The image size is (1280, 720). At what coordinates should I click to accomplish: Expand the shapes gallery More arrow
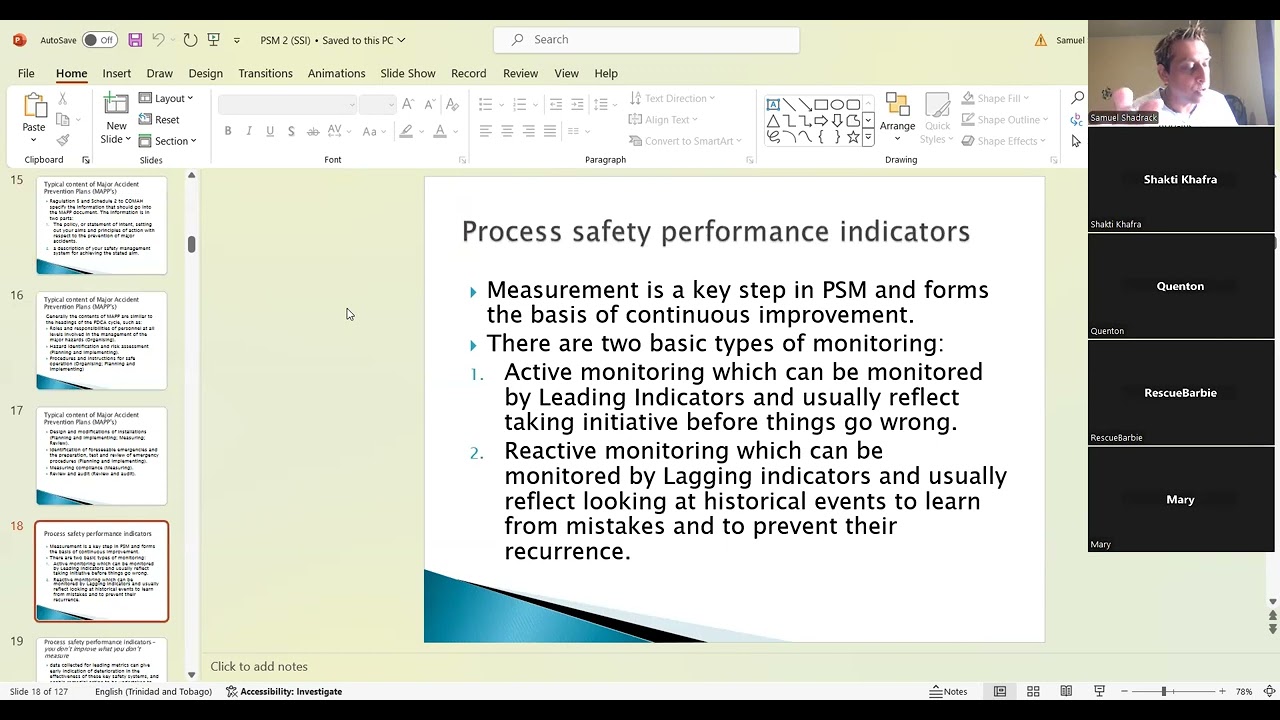click(868, 138)
